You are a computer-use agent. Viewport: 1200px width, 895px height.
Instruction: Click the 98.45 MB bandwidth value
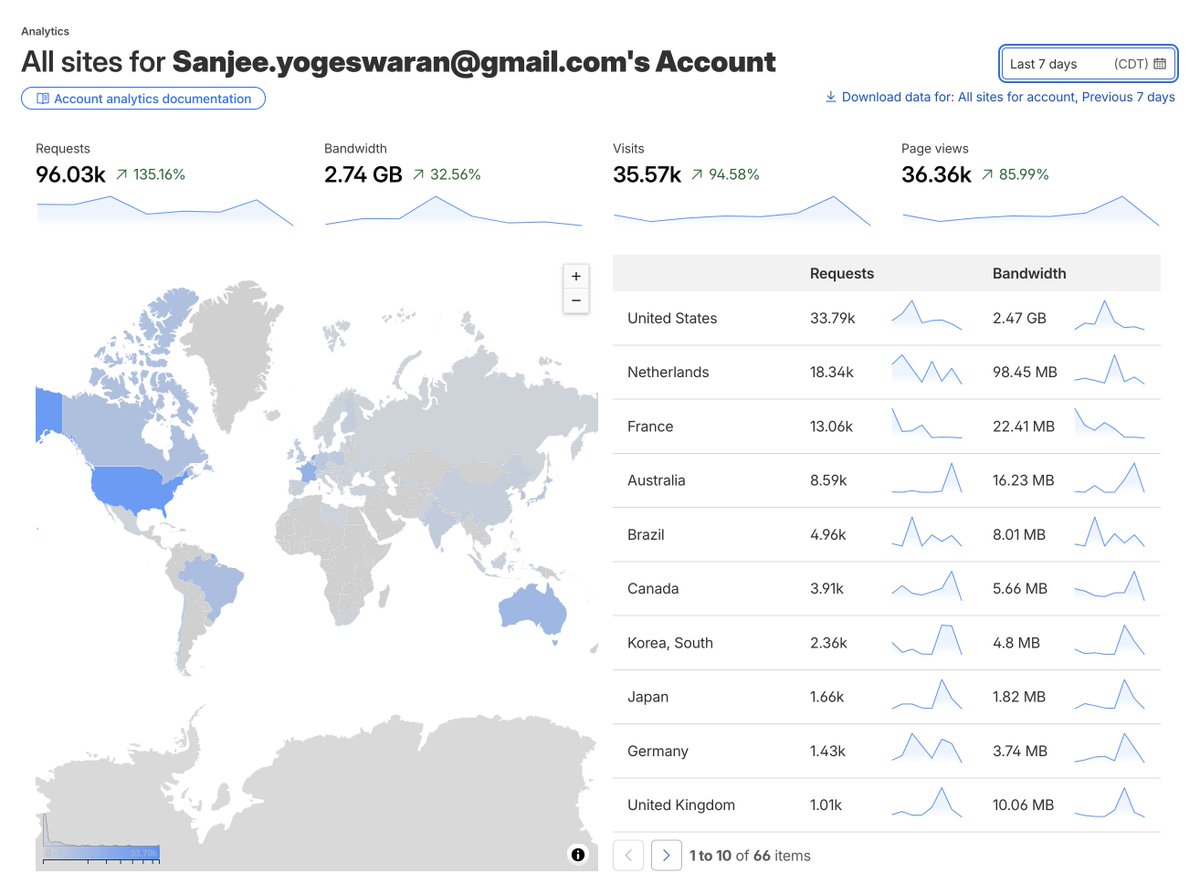[x=1024, y=372]
